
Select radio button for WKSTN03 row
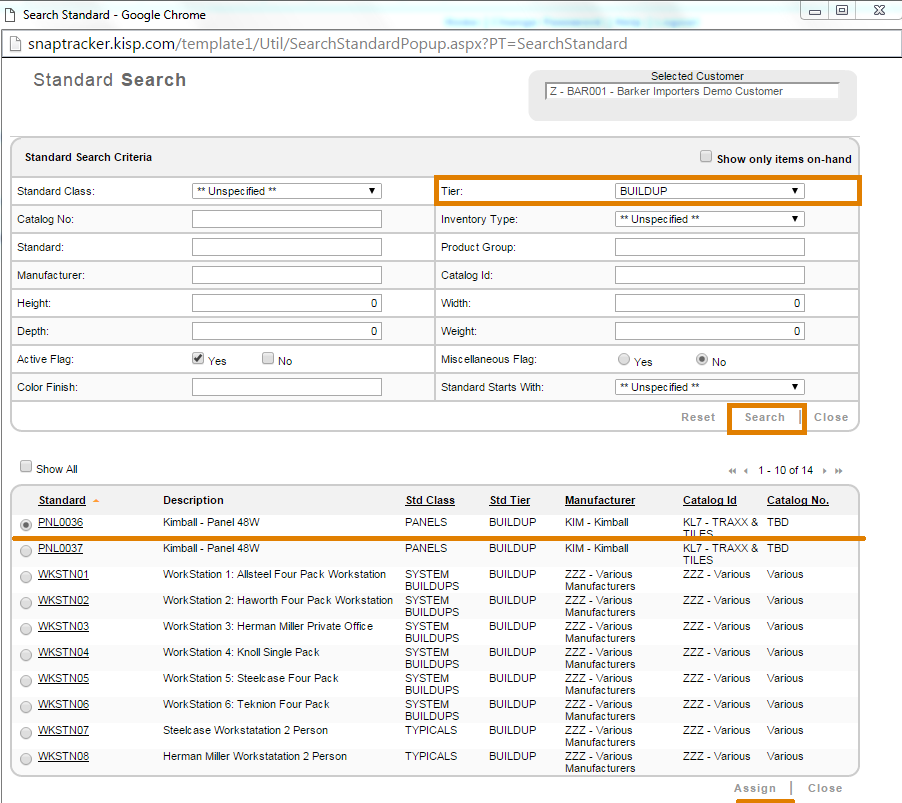click(26, 628)
